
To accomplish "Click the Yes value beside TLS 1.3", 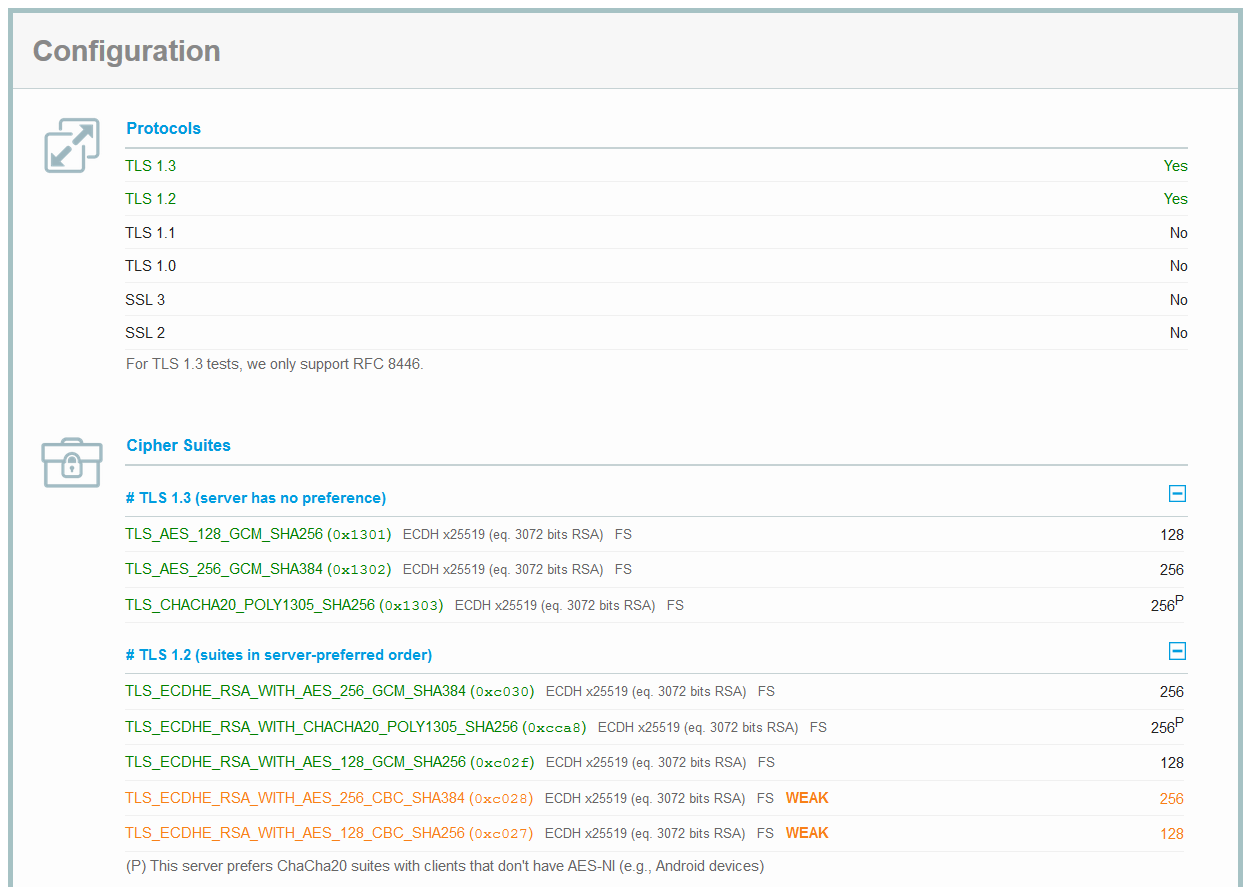I will pyautogui.click(x=1176, y=165).
